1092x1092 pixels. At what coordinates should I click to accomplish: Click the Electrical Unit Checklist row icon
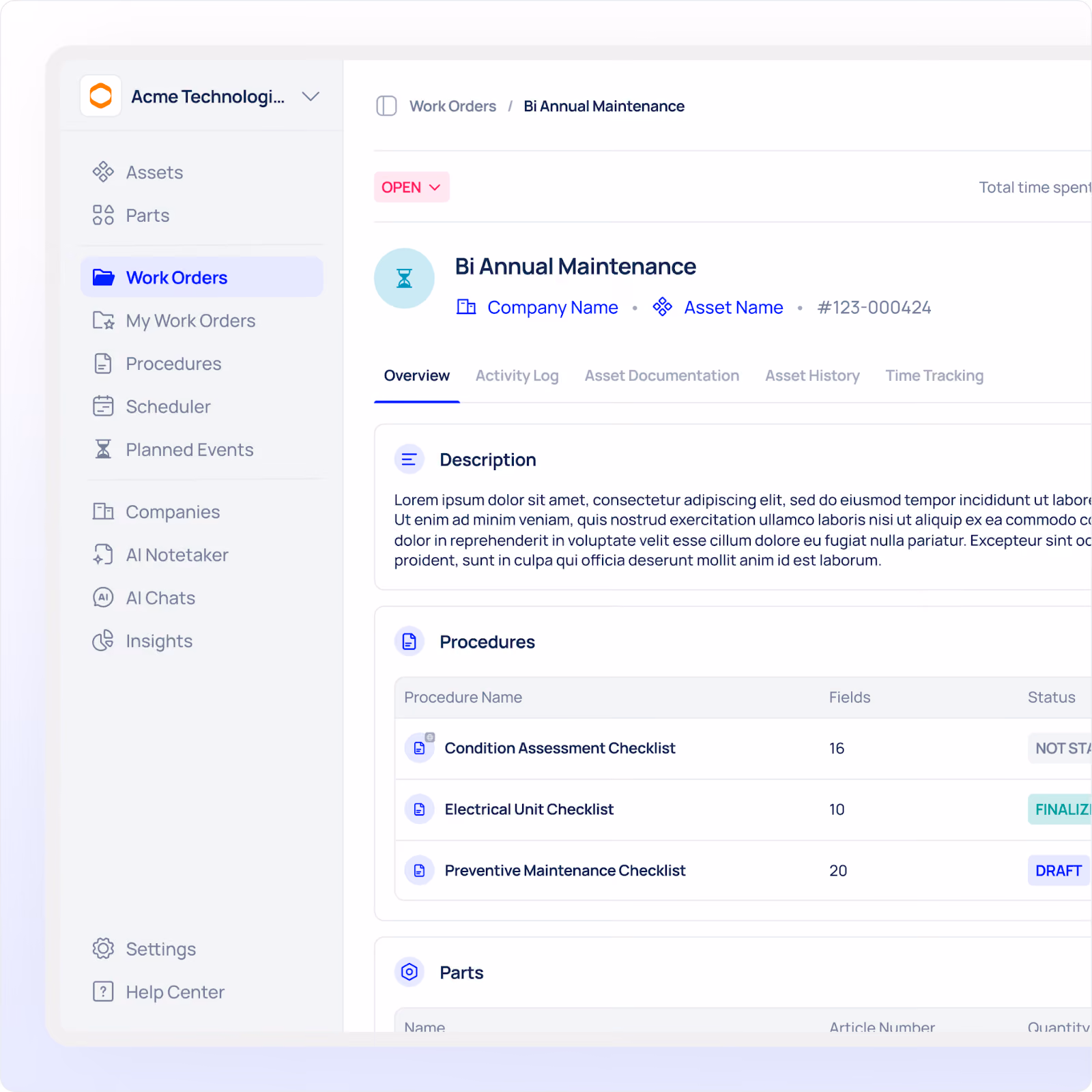coord(420,809)
